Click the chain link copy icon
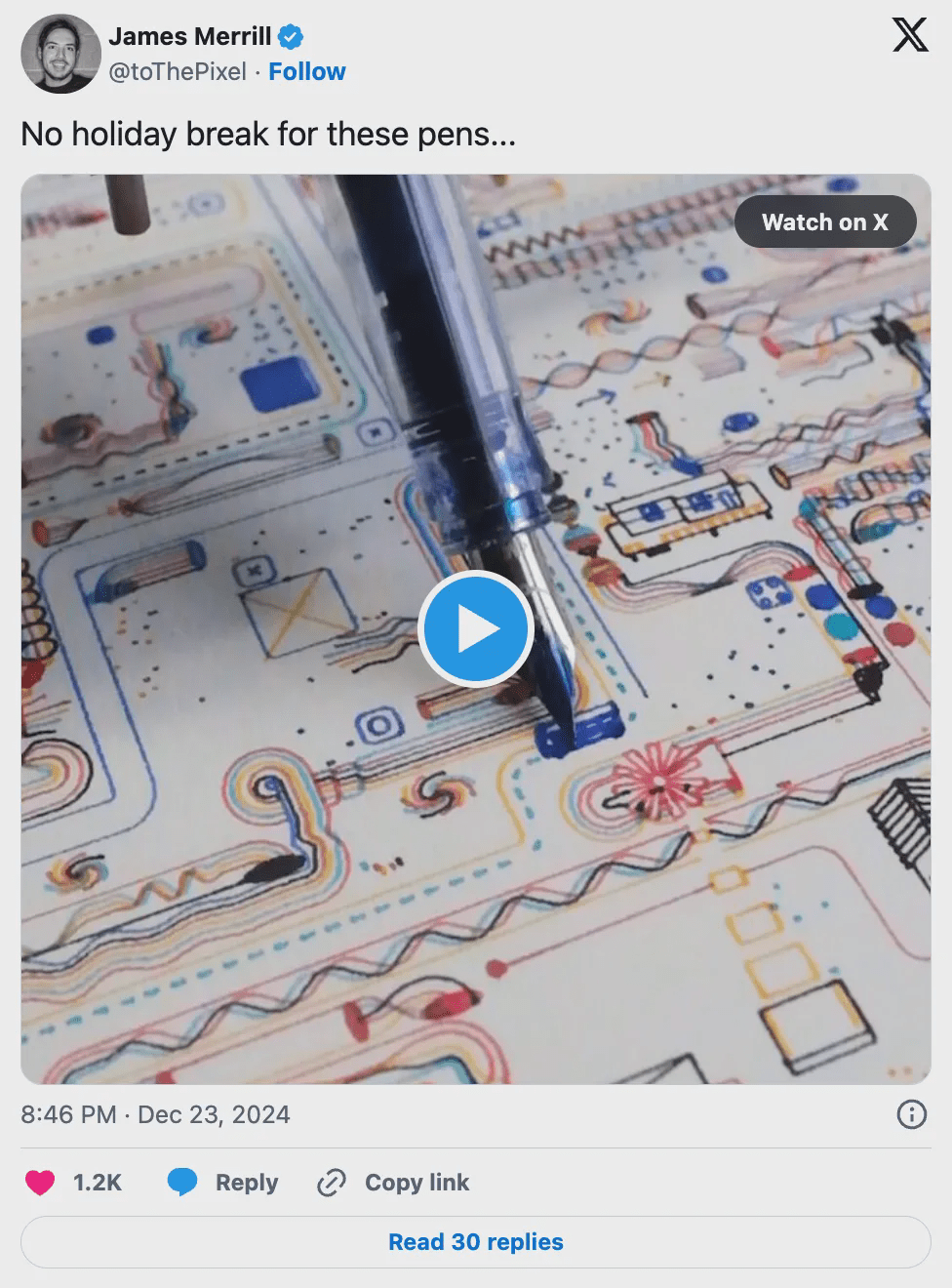 click(x=332, y=1183)
